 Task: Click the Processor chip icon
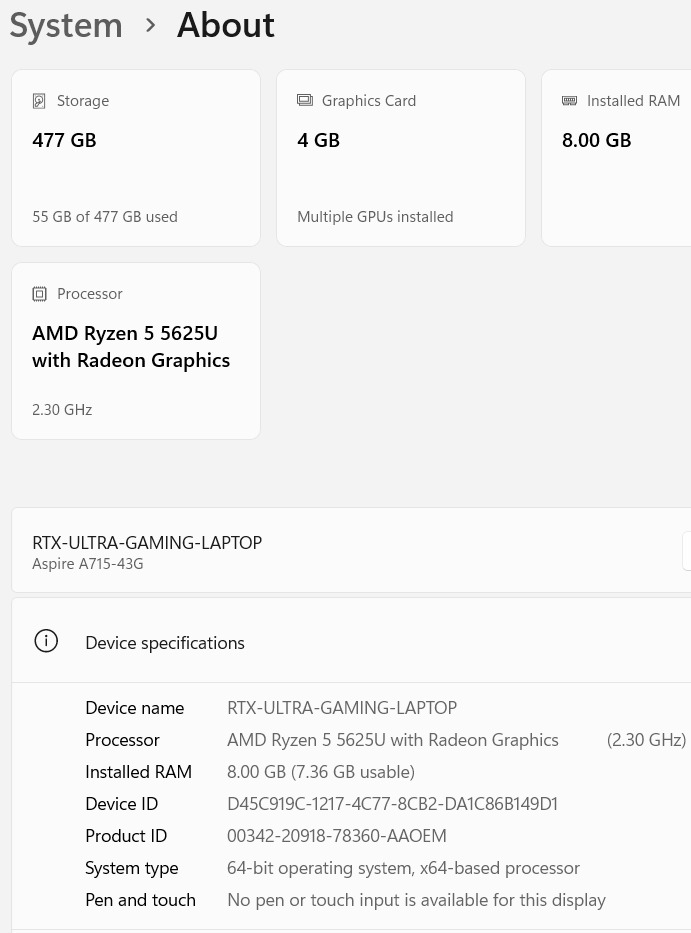39,294
